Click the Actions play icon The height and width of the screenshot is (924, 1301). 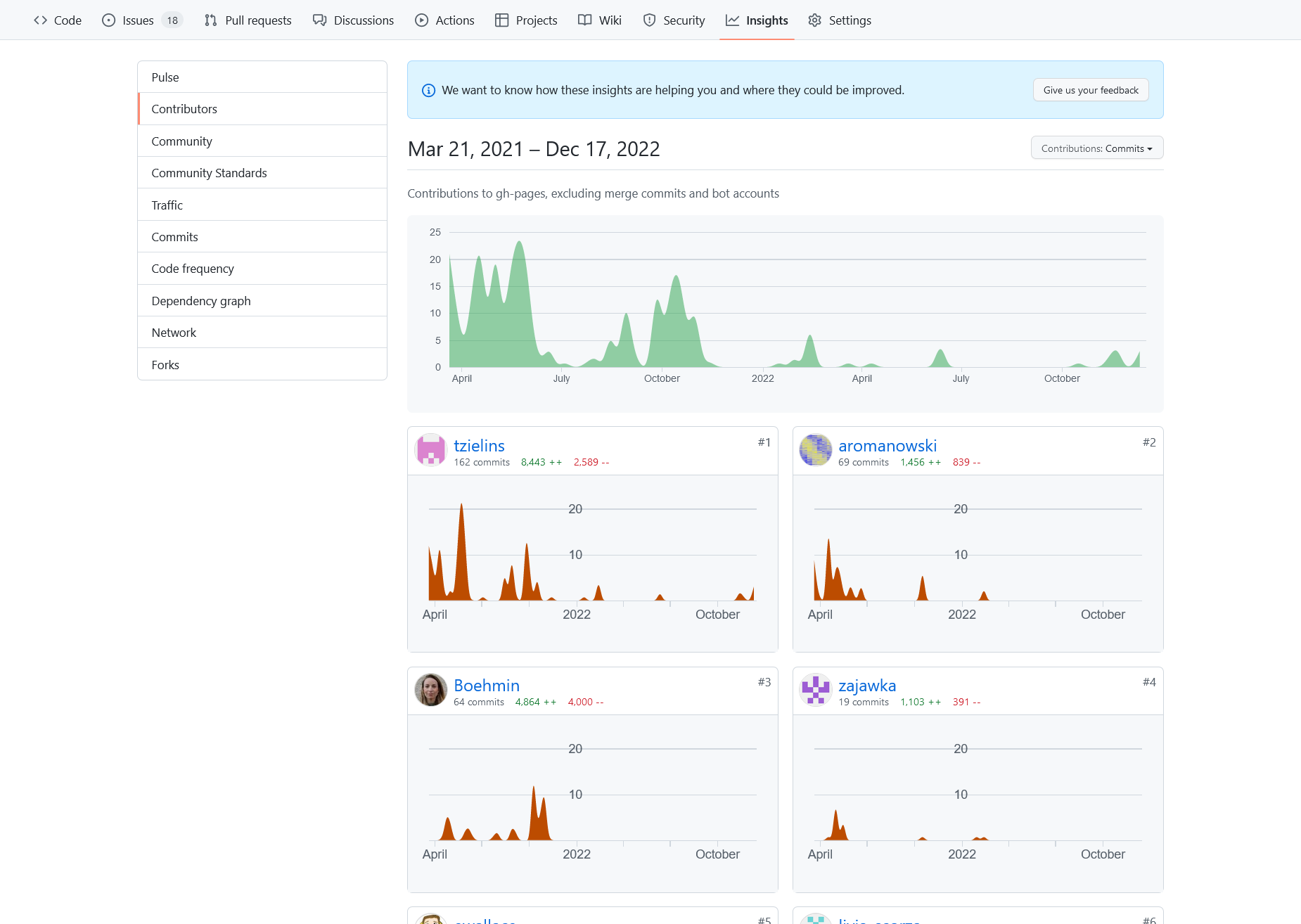[421, 20]
